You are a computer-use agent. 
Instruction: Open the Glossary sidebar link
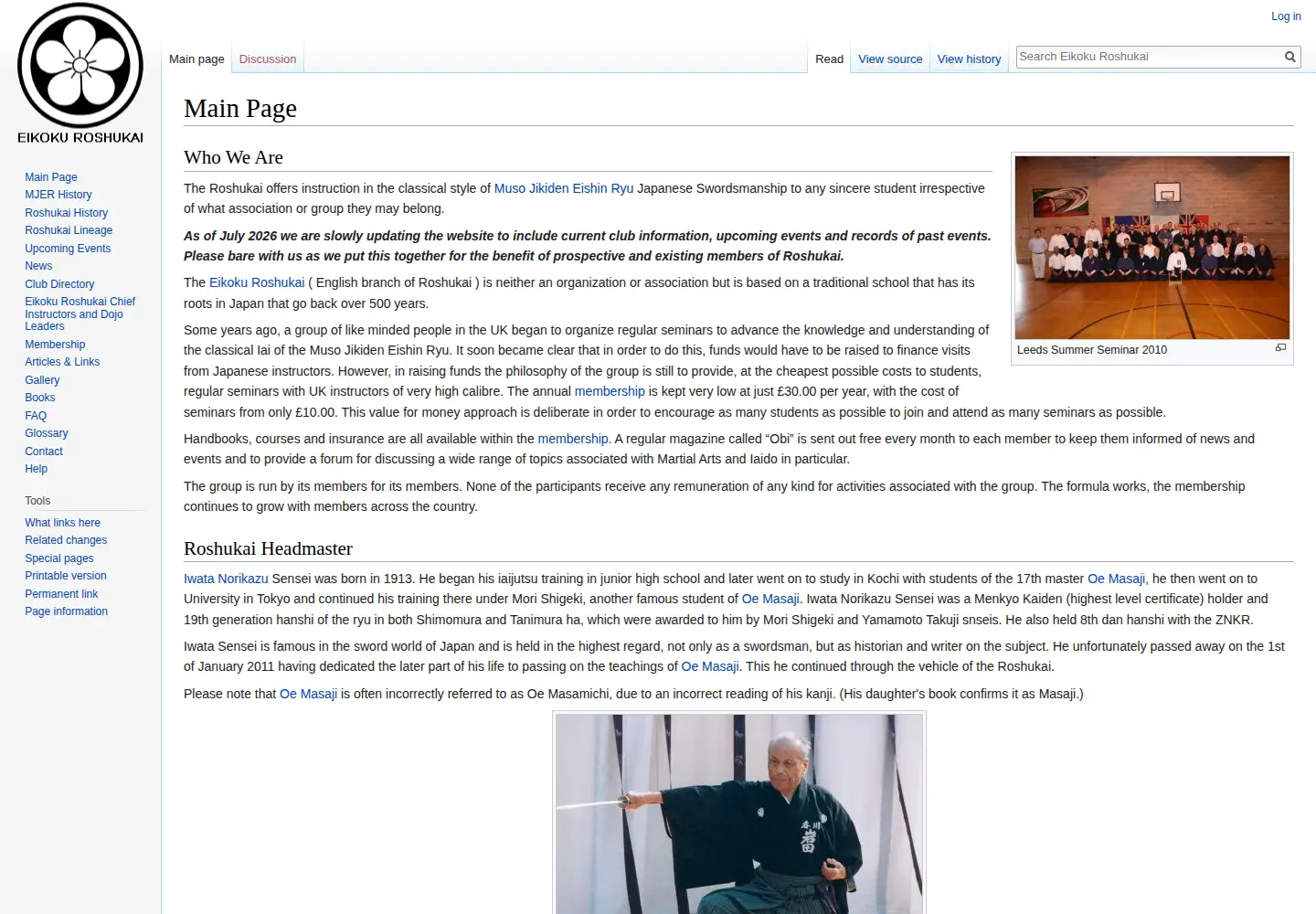(47, 433)
